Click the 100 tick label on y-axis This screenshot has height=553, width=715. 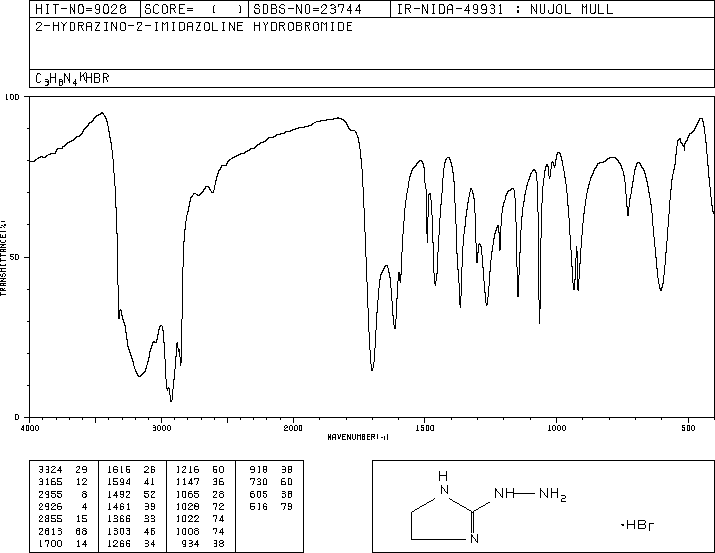(12, 97)
